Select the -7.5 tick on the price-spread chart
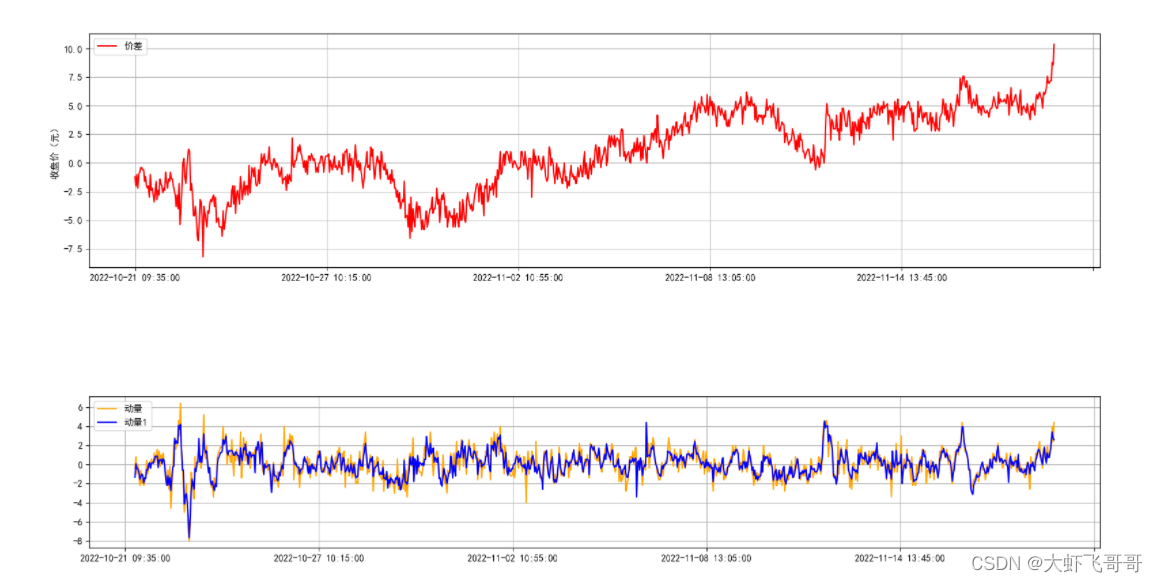Screen dimensions: 1158x582 pos(73,249)
